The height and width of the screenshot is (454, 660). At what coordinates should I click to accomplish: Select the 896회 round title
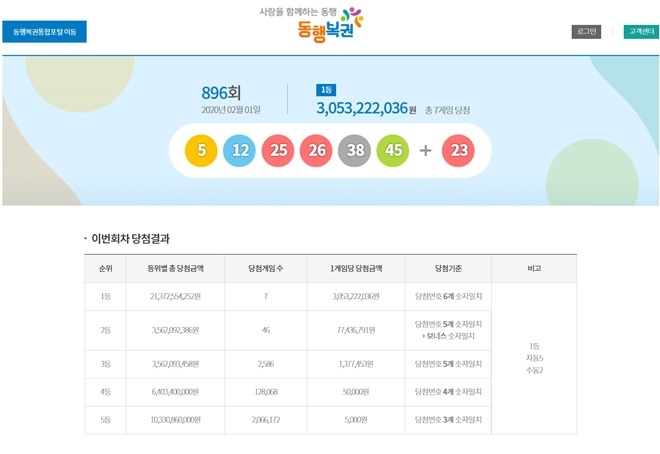(x=221, y=93)
